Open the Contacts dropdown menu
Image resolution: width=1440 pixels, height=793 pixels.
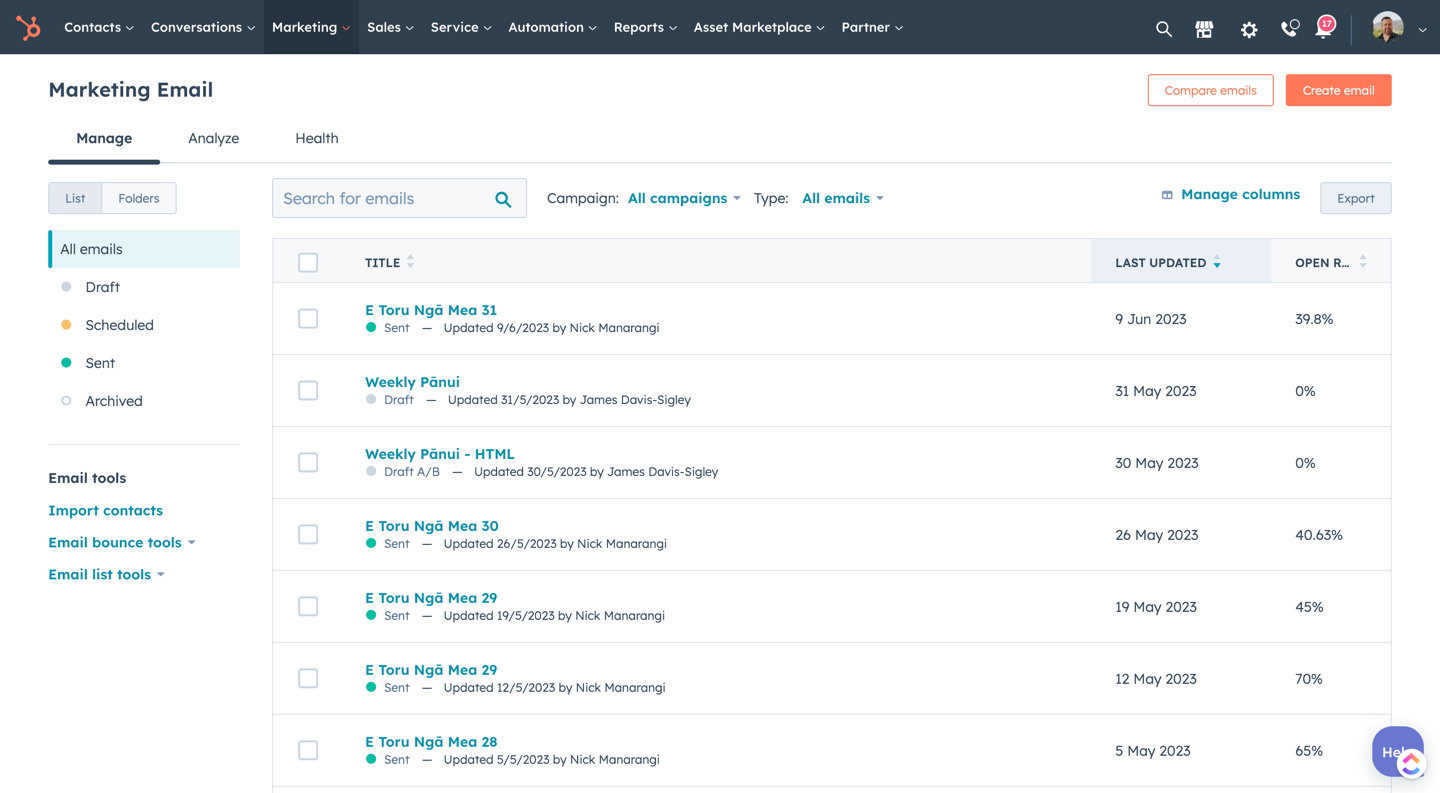(x=99, y=27)
